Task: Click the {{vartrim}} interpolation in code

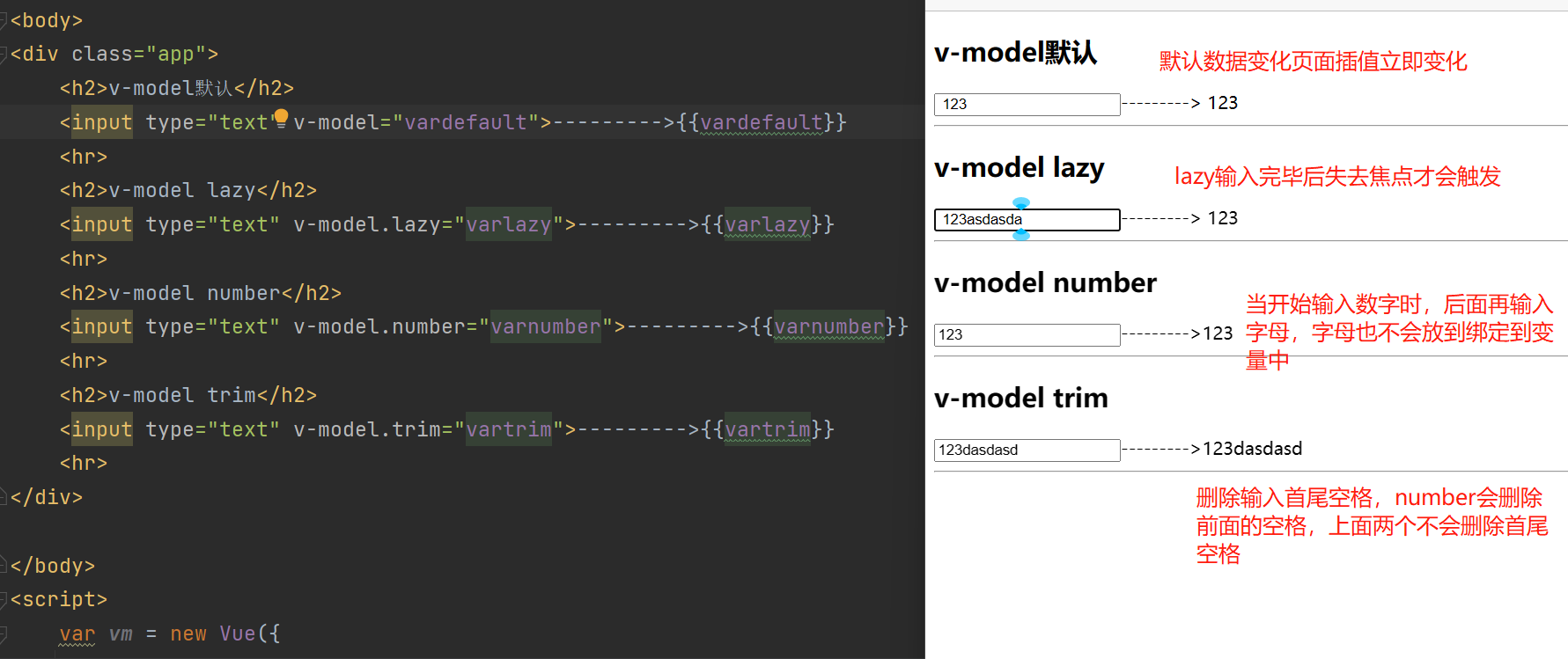Action: (x=768, y=430)
